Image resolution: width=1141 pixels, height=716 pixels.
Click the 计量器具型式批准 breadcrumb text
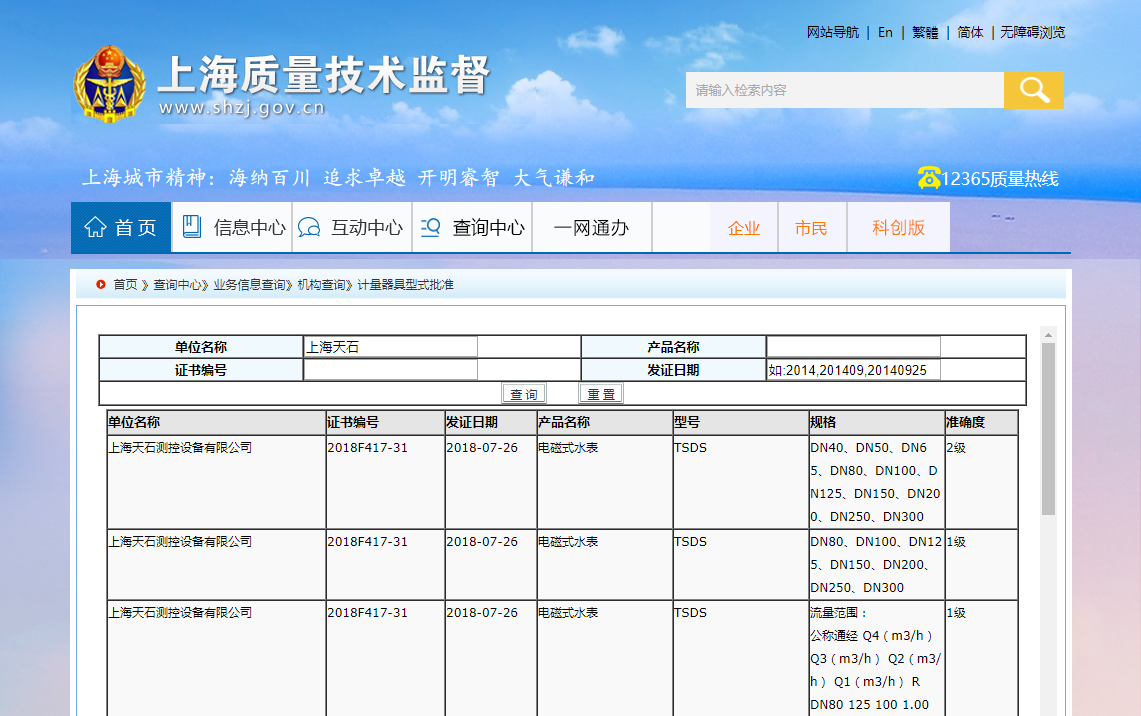(405, 285)
